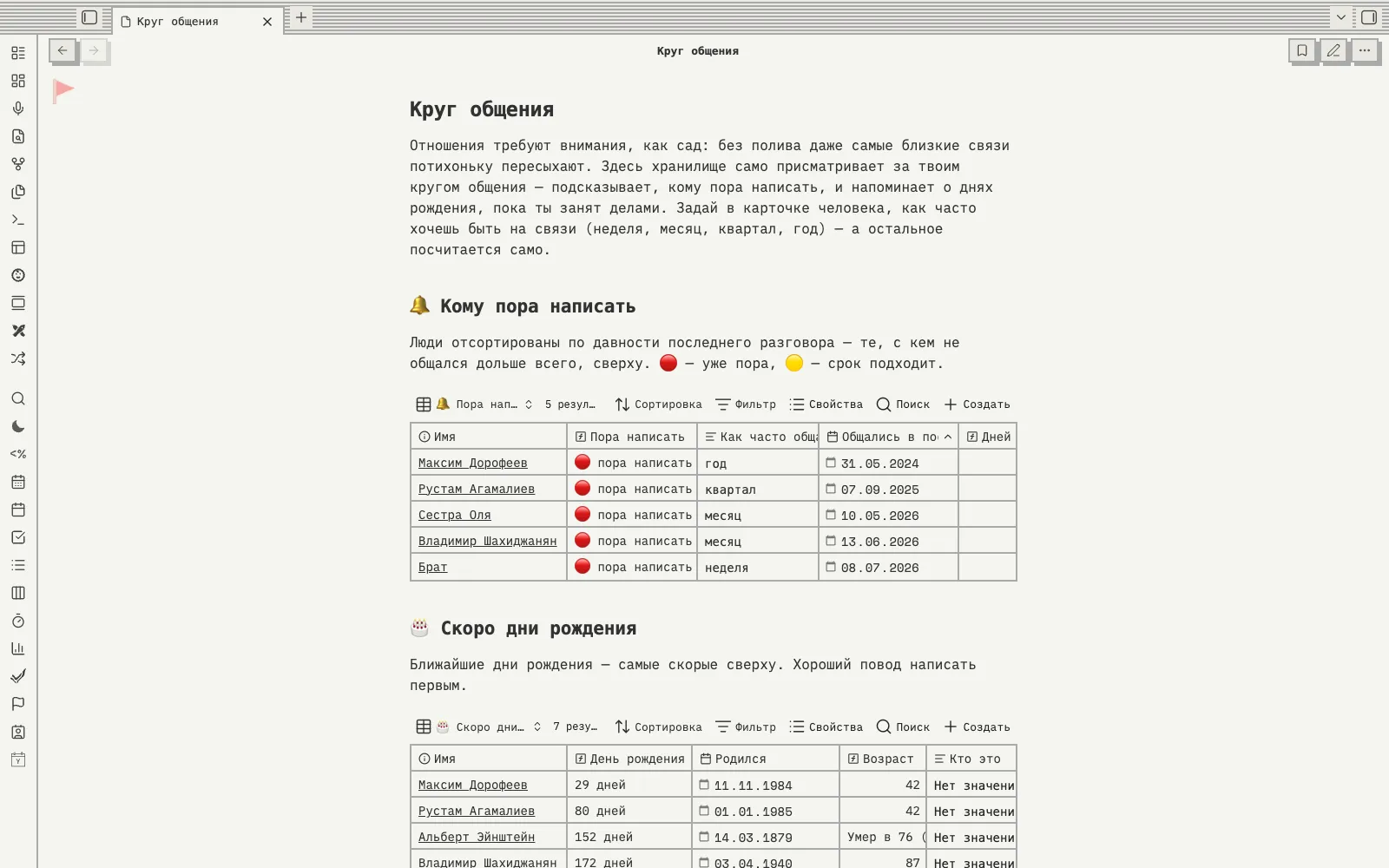Toggle the right sidebar panel icon
Screen dimensions: 1389x868
pyautogui.click(x=1369, y=17)
